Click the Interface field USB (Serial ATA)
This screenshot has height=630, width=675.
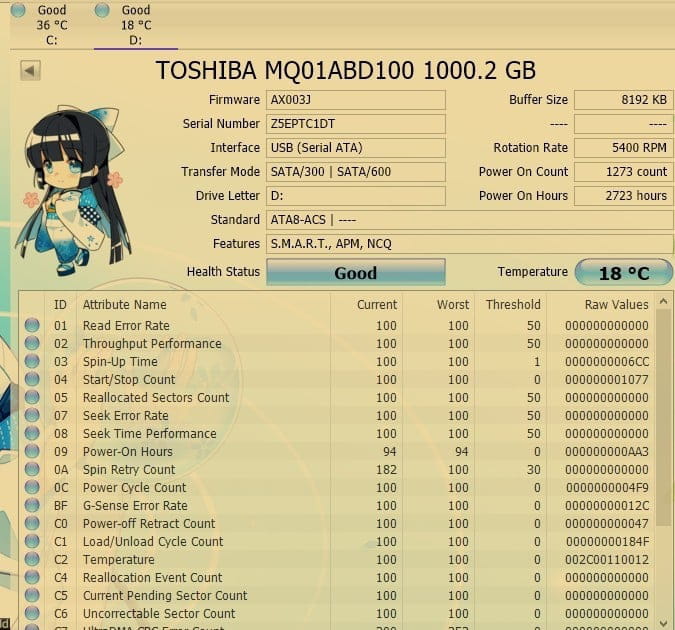point(356,148)
